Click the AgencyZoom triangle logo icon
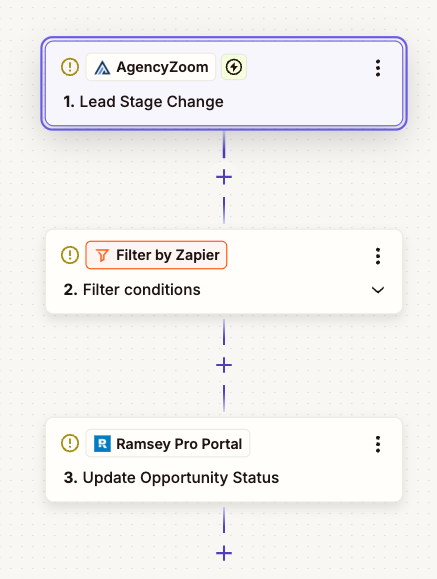This screenshot has height=579, width=437. click(102, 68)
